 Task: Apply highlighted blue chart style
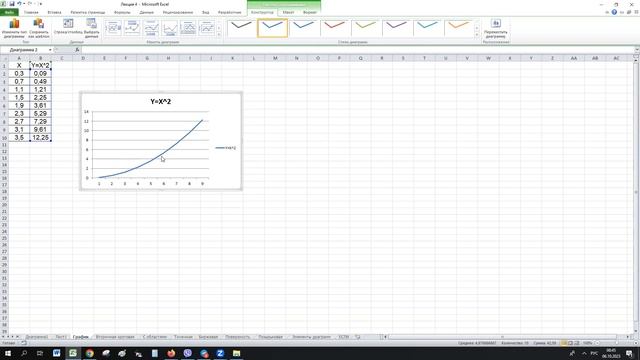[x=272, y=27]
